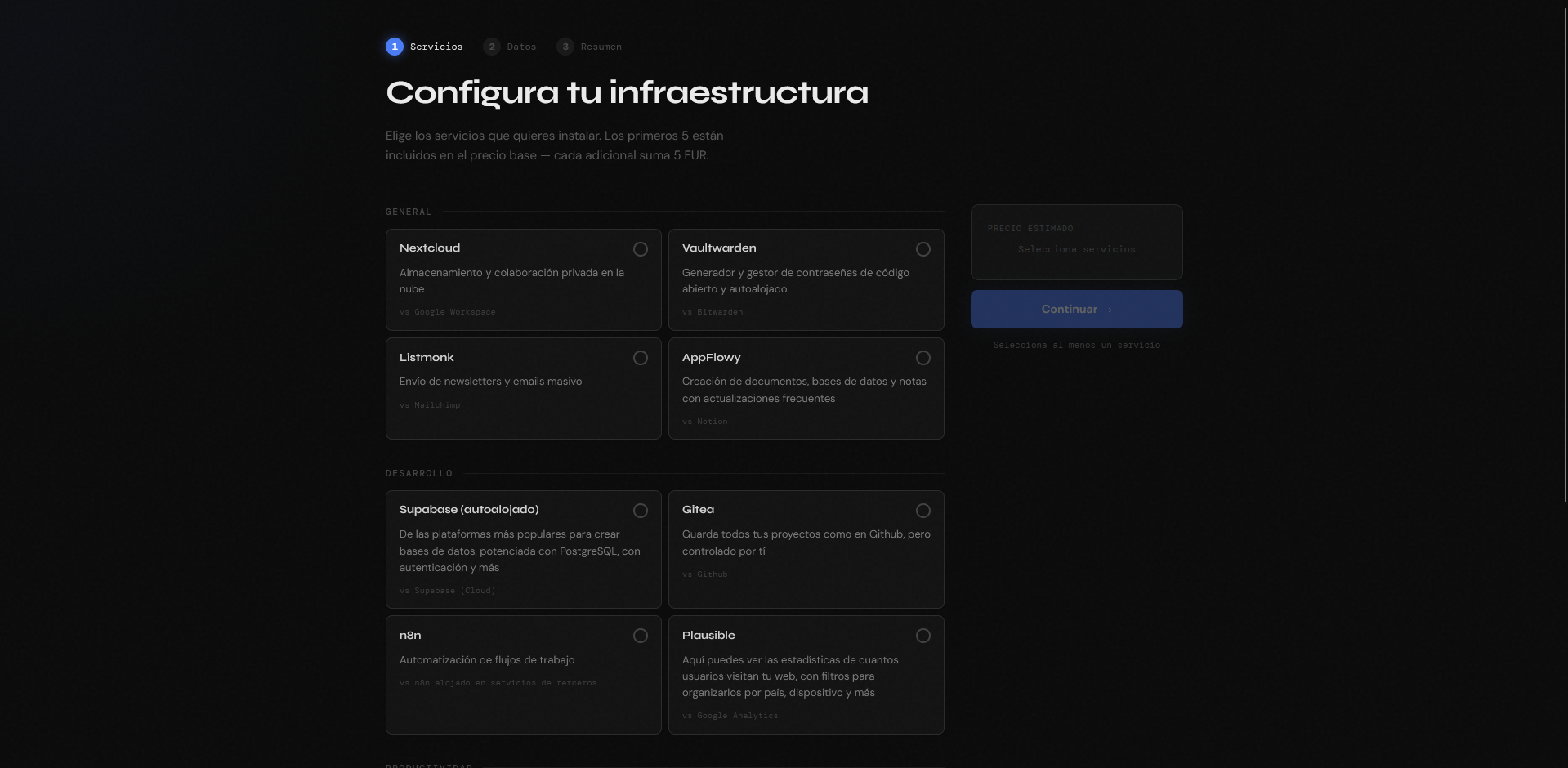Screen dimensions: 1568x768
Task: Click the DESARROLLO section heading
Action: click(x=419, y=473)
